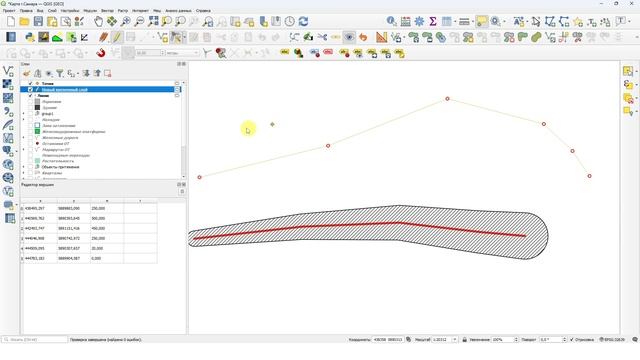This screenshot has height=360, width=640.
Task: Enable Маршруты ОТ layer checkbox
Action: point(30,150)
